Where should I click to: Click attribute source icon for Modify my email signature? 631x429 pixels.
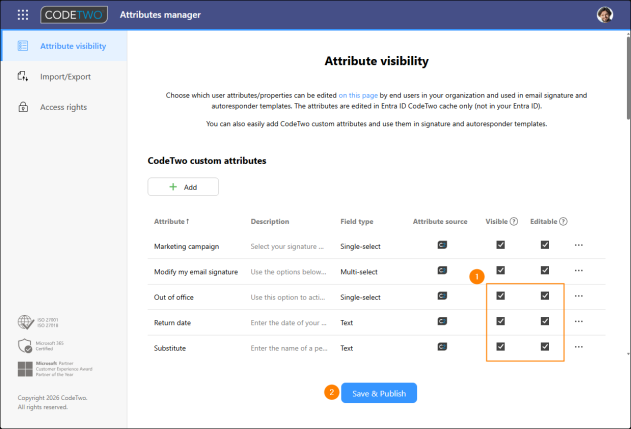point(442,270)
